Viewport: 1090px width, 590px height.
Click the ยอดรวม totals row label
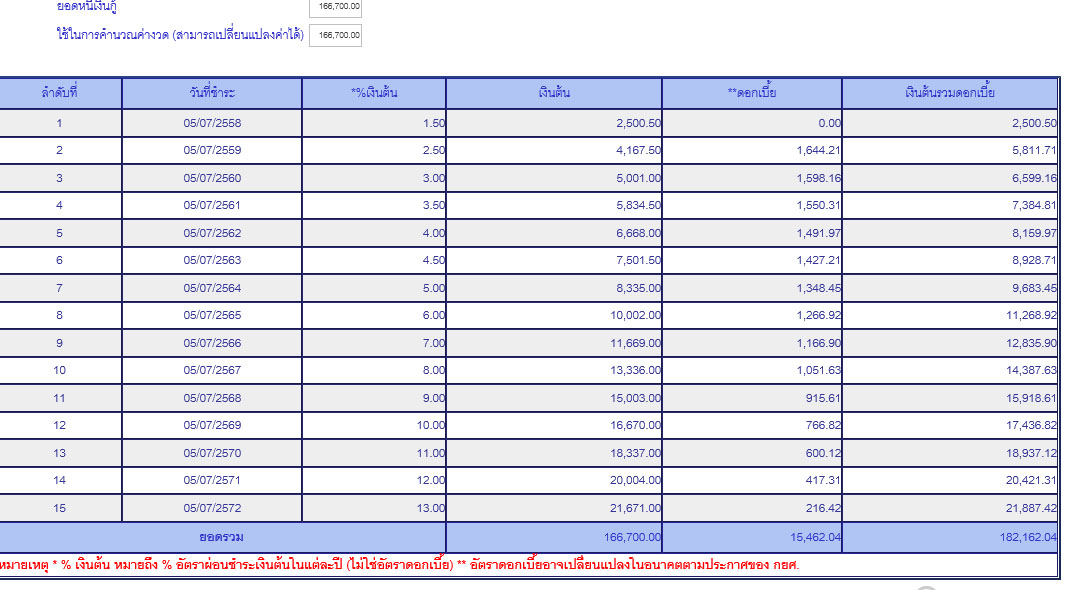click(221, 537)
